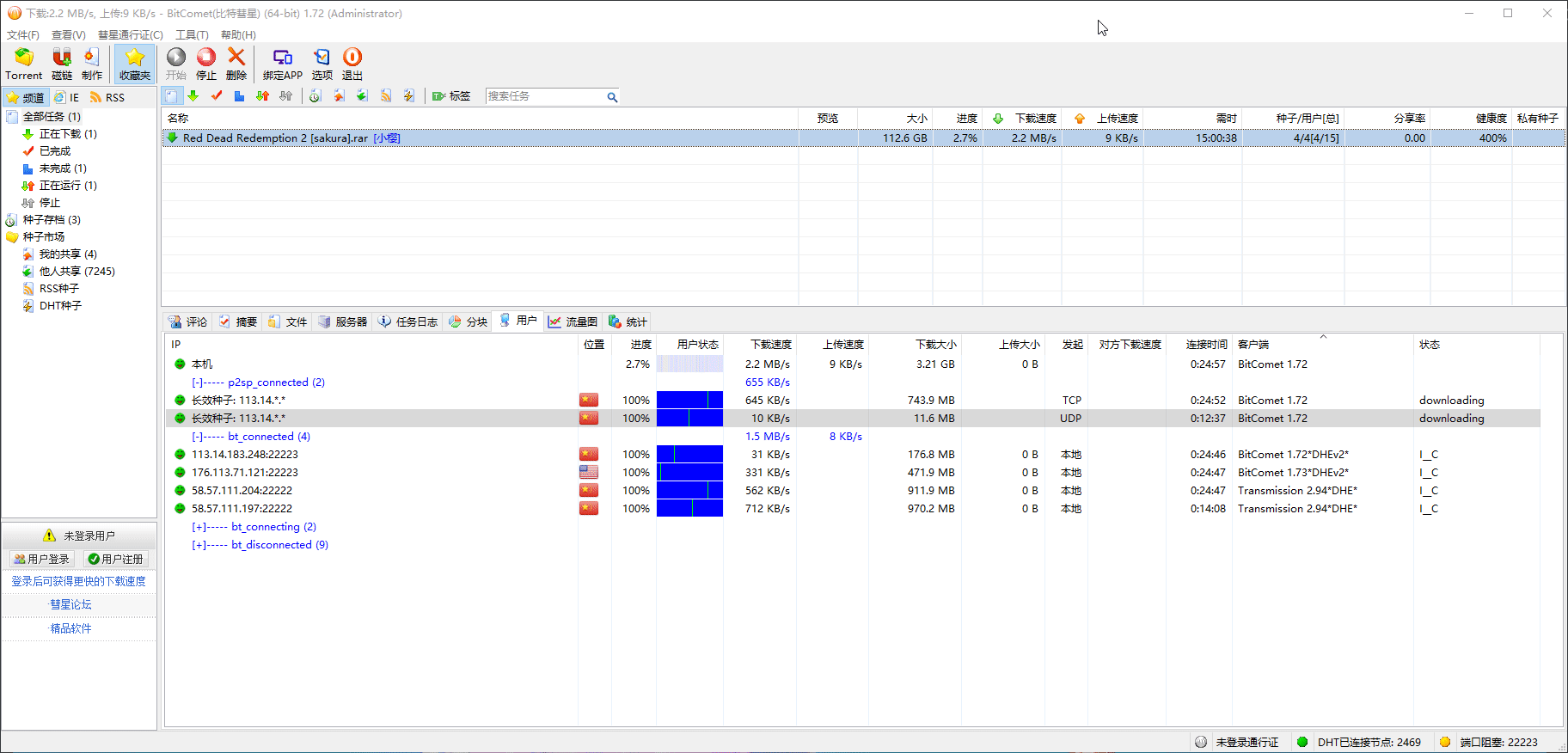Viewport: 1568px width, 753px height.
Task: Click others' shares filter icon
Action: [x=363, y=96]
